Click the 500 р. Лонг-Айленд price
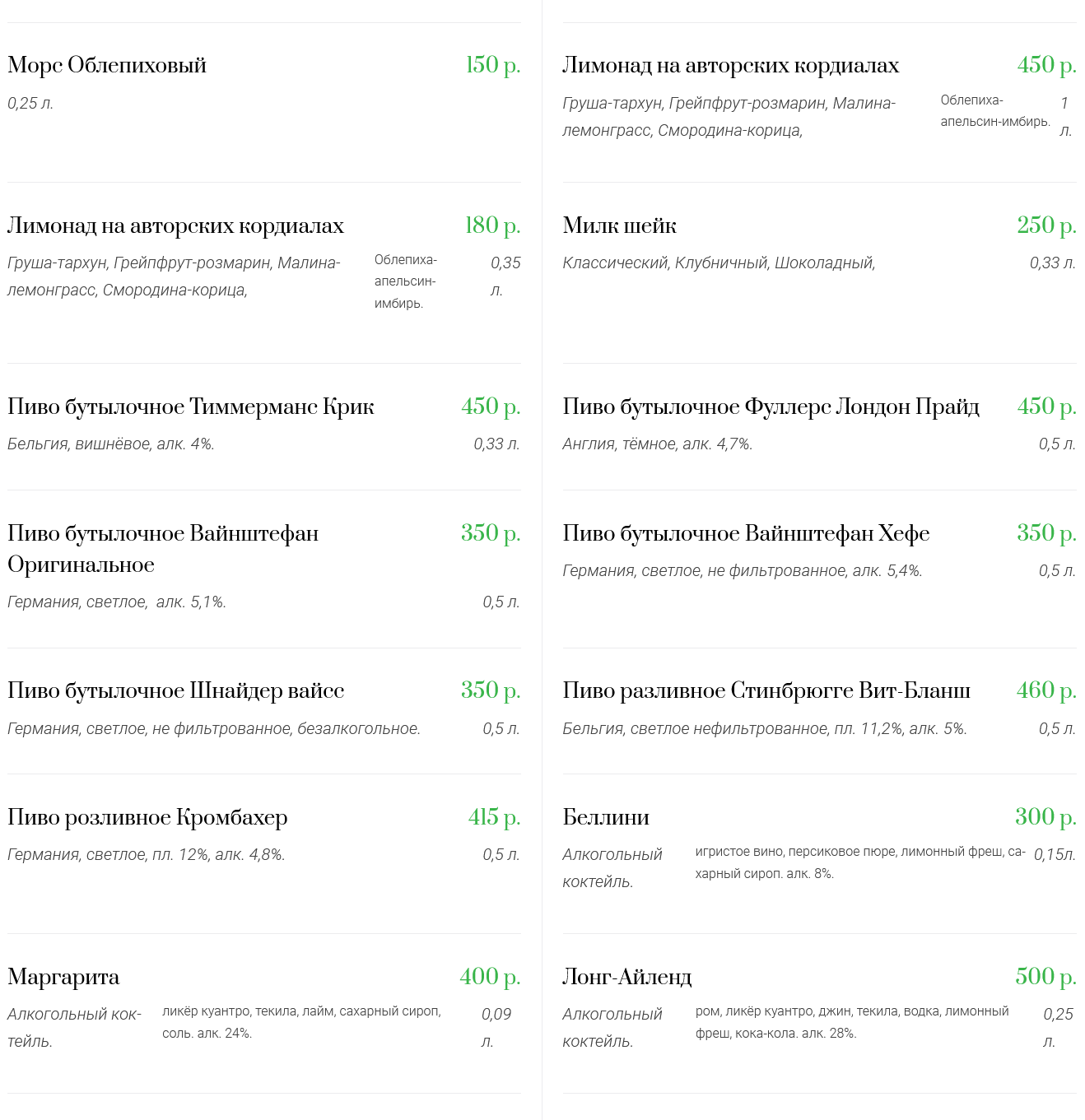Screen dimensions: 1085x1120 [x=1045, y=977]
